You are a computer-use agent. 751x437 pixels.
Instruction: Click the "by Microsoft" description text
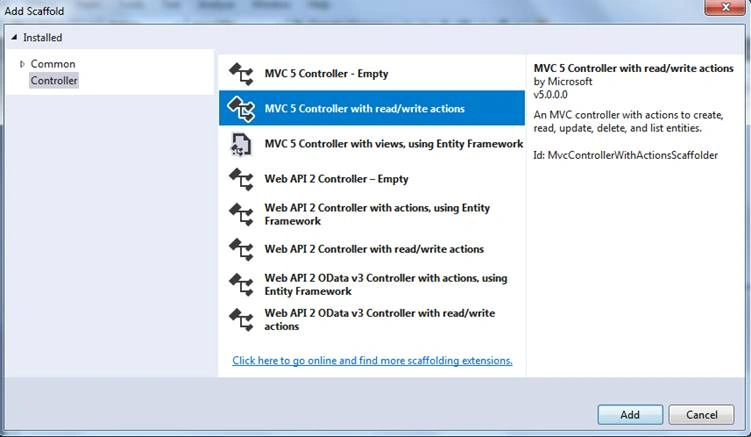tap(563, 81)
